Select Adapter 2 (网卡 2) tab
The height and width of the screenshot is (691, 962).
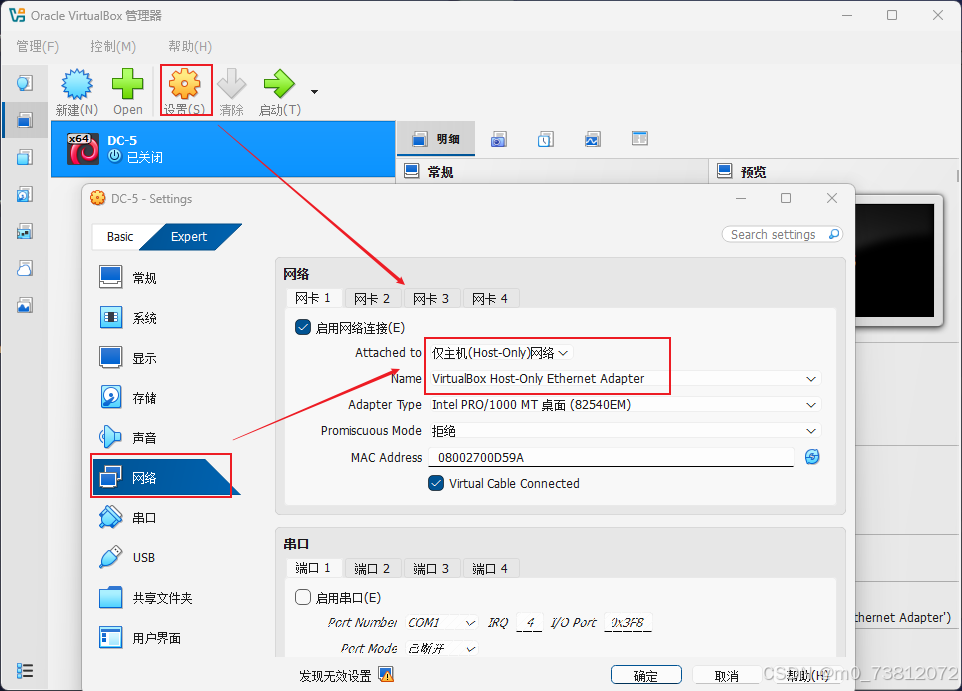pos(372,298)
